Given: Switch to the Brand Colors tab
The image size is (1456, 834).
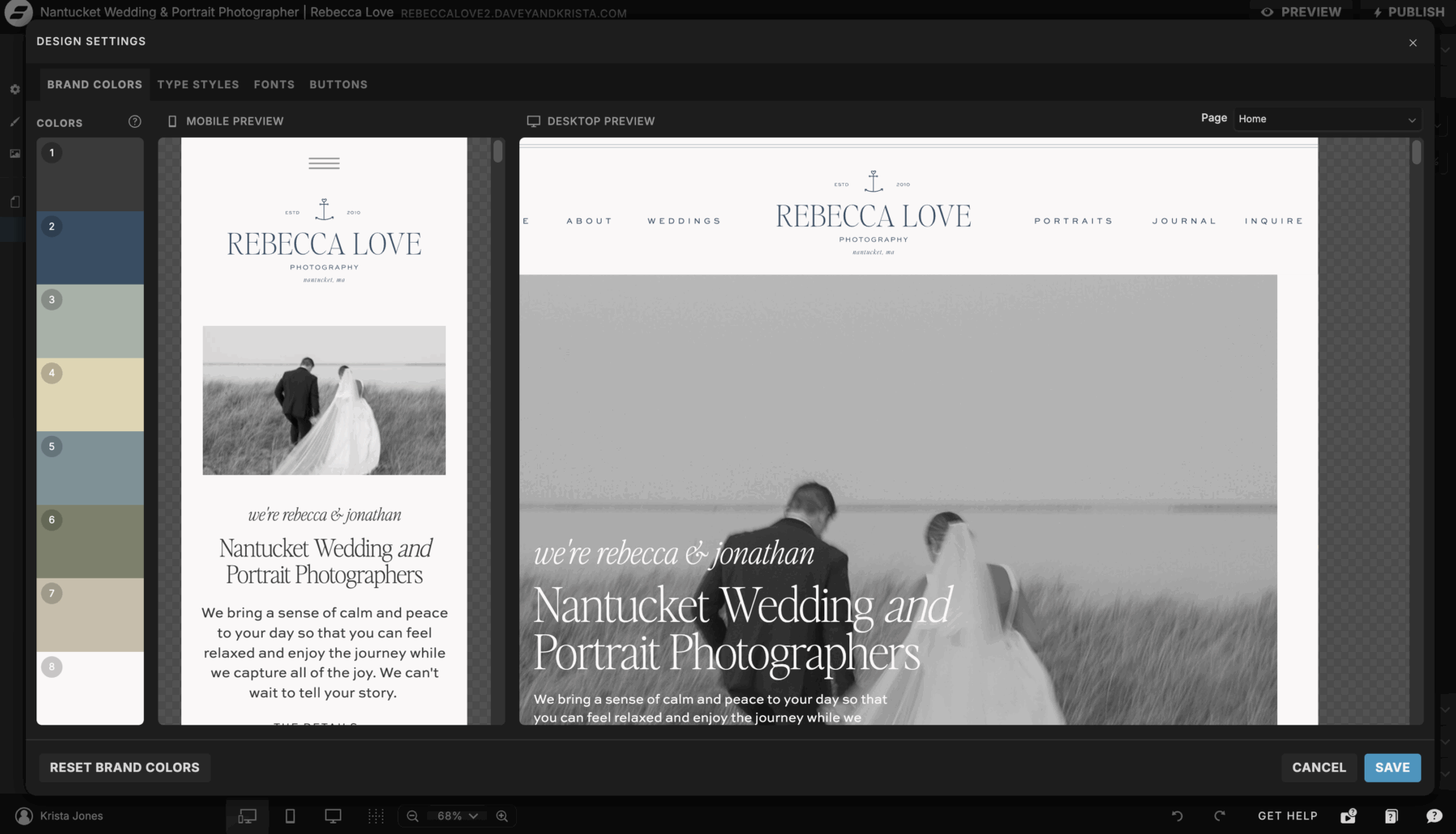Looking at the screenshot, I should pos(95,84).
